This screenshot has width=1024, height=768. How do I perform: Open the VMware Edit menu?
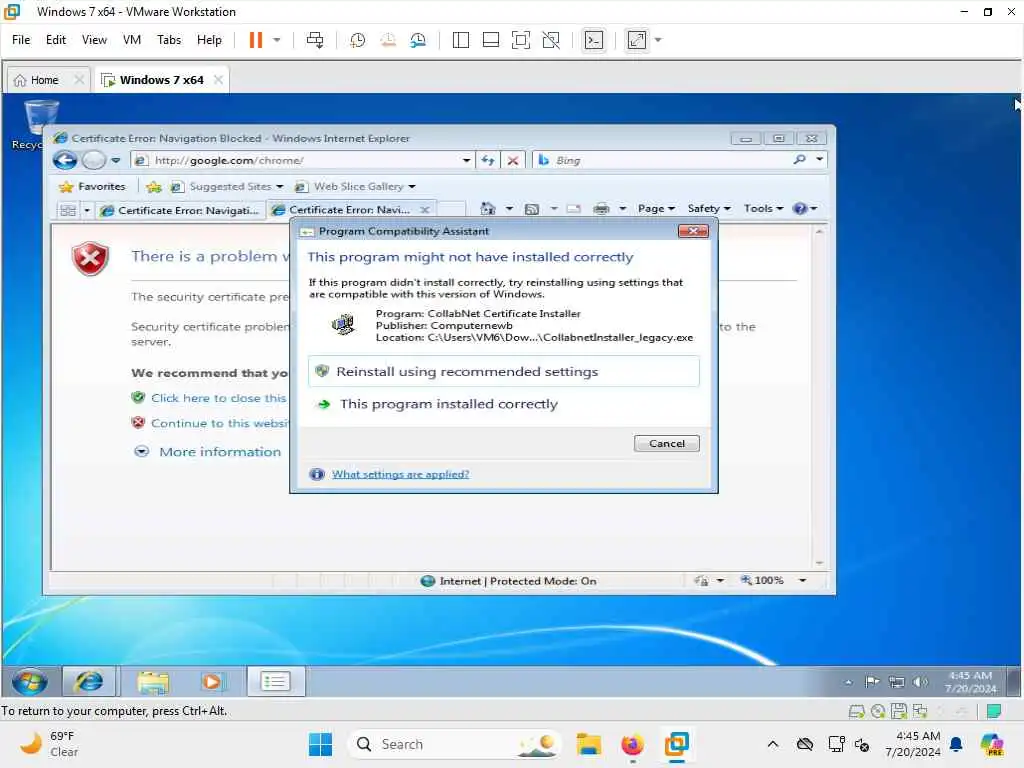coord(56,40)
